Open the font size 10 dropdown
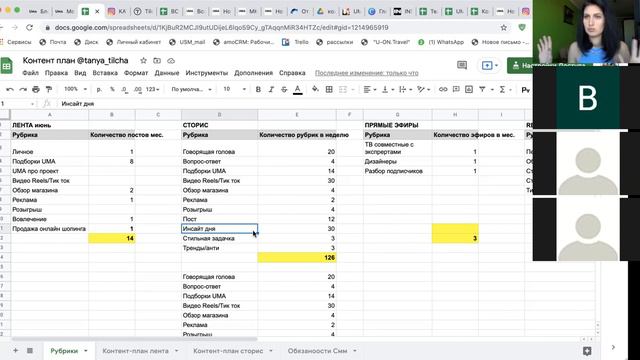Viewport: 640px width, 360px height. [234, 89]
